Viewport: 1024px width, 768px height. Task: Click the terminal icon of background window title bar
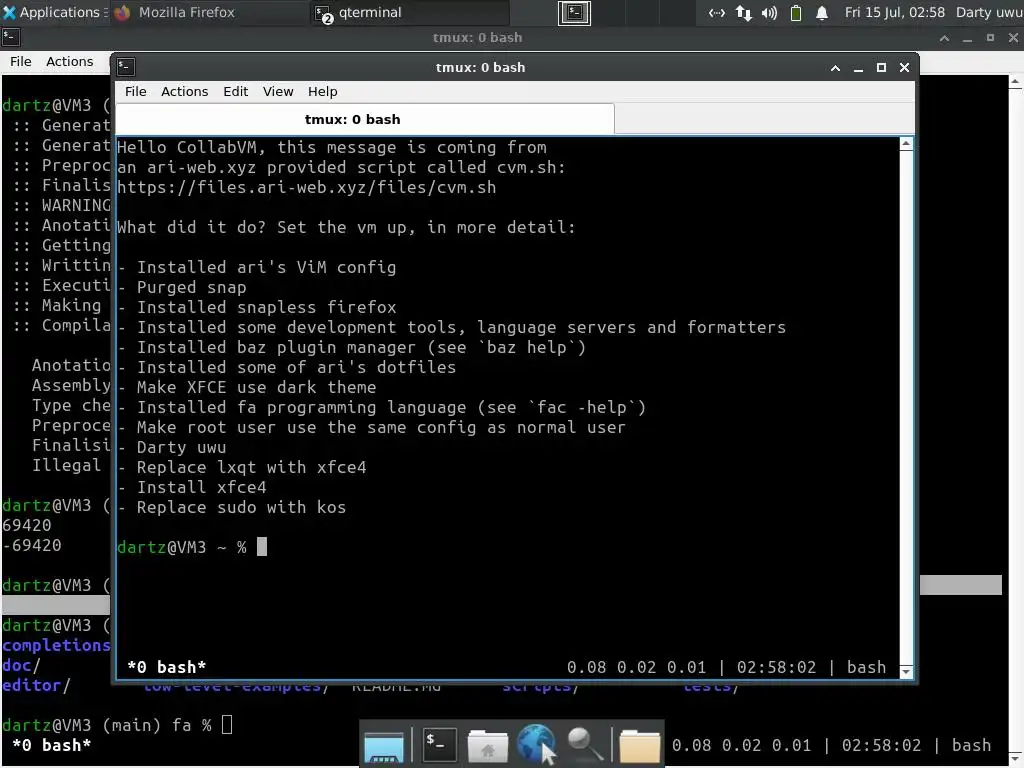tap(10, 37)
